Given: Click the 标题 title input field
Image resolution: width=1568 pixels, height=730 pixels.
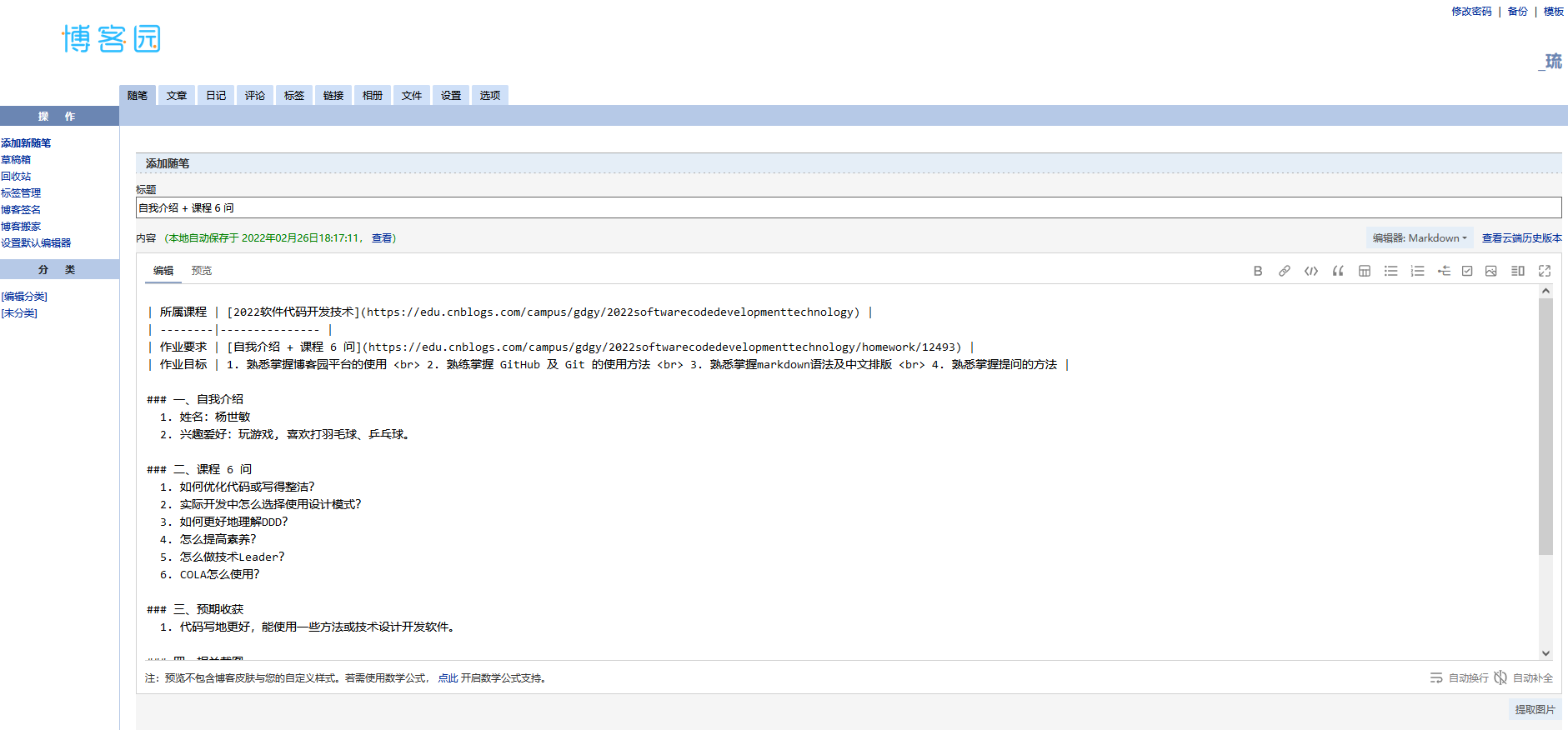Looking at the screenshot, I should click(x=849, y=208).
